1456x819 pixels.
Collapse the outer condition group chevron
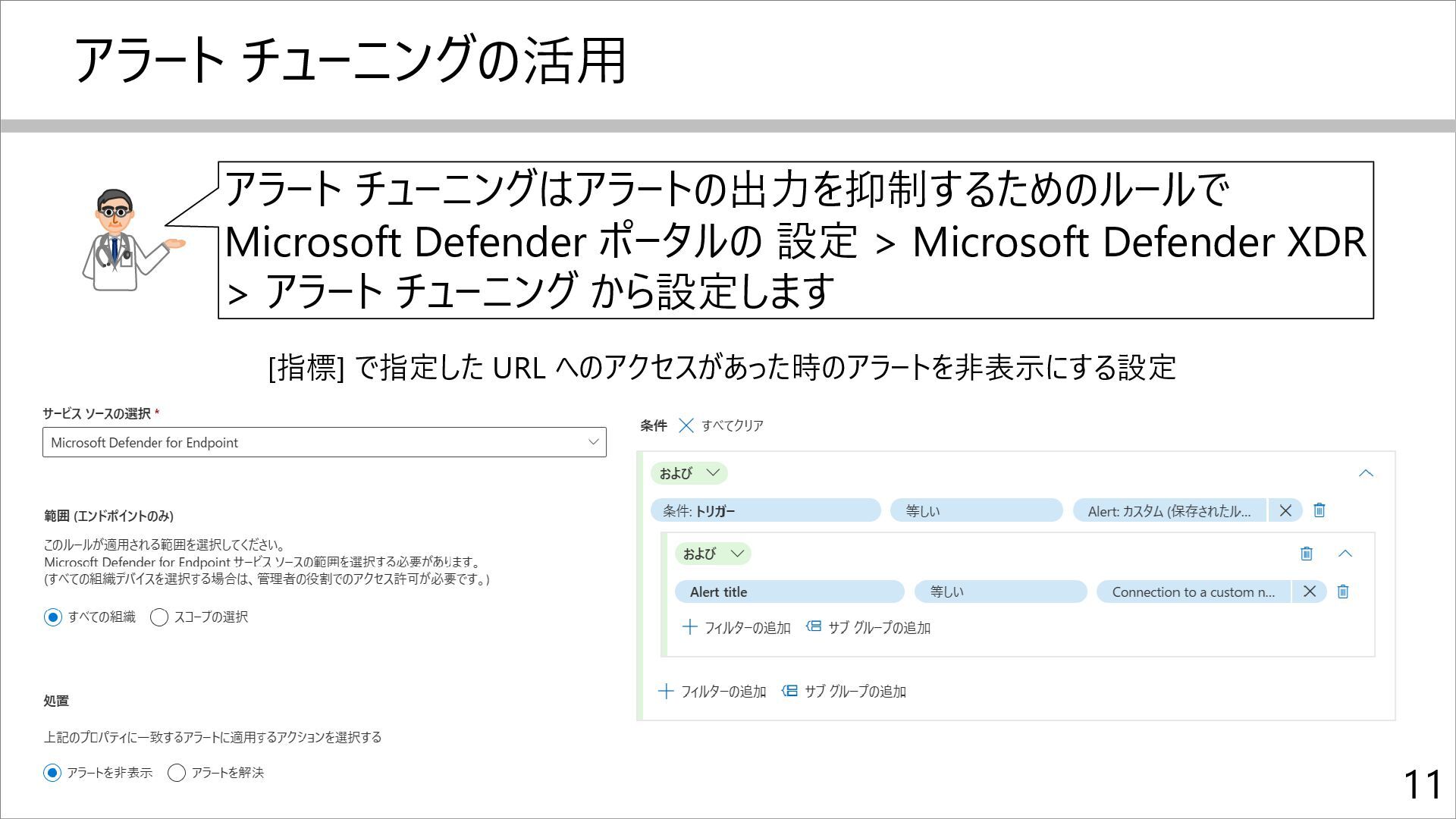click(x=1366, y=473)
